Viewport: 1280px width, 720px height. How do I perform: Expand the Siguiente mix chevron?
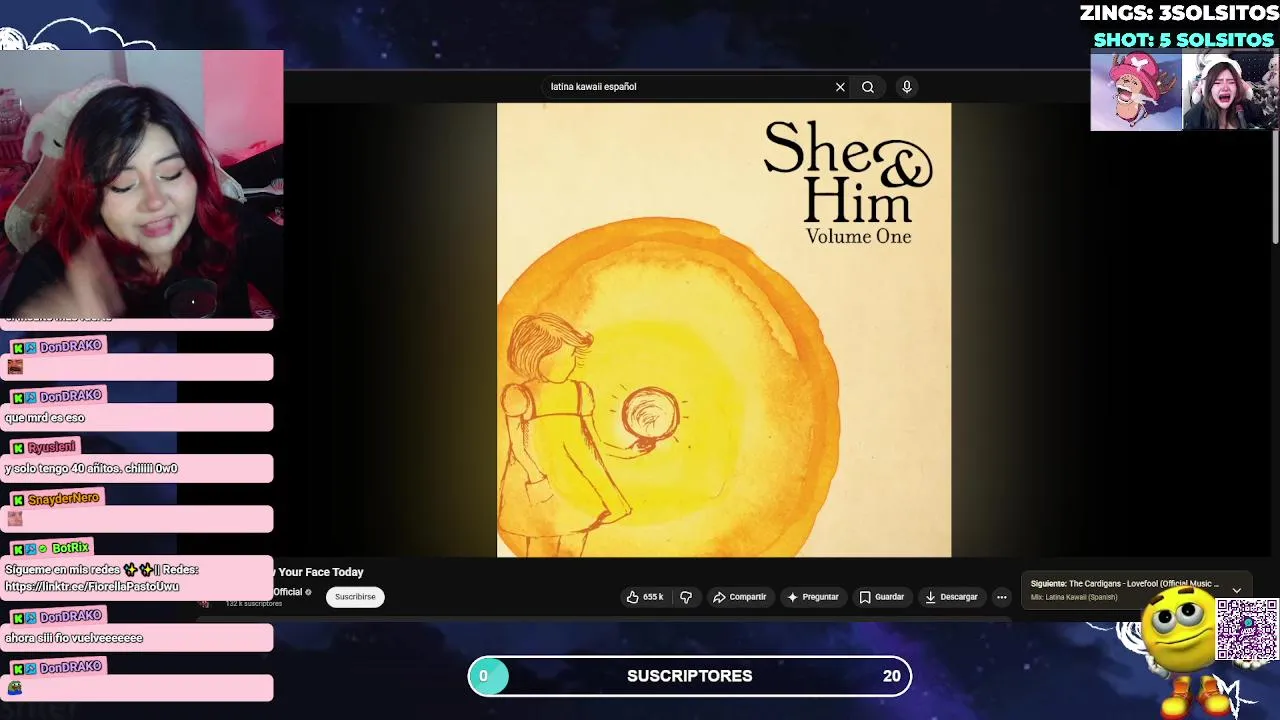pyautogui.click(x=1237, y=590)
